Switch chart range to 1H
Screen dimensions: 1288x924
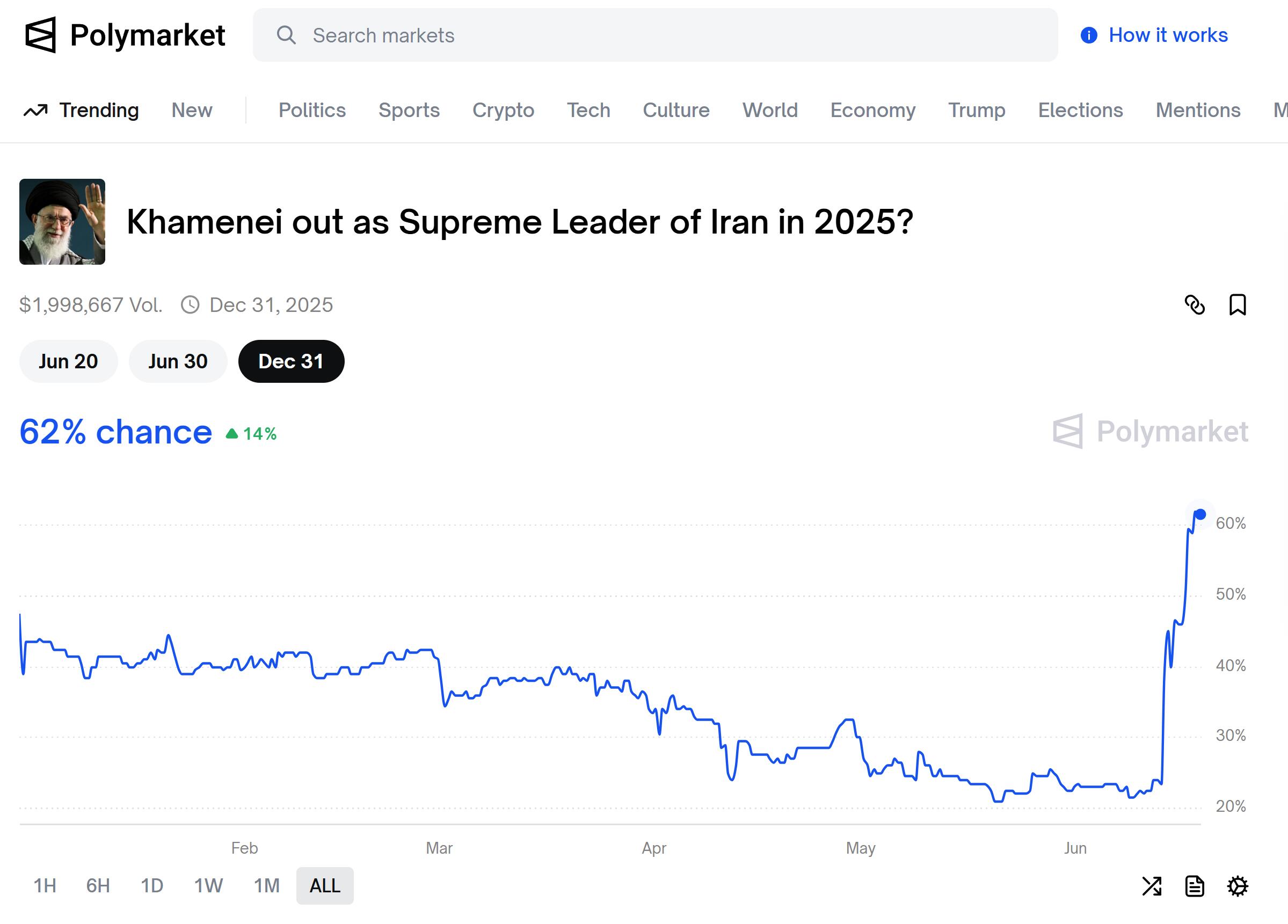point(45,886)
